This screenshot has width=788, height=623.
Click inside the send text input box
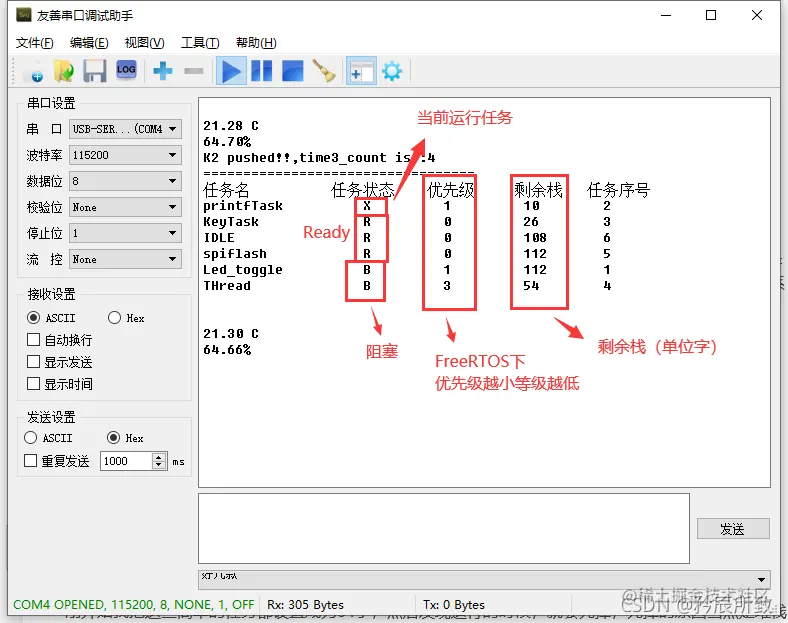444,528
